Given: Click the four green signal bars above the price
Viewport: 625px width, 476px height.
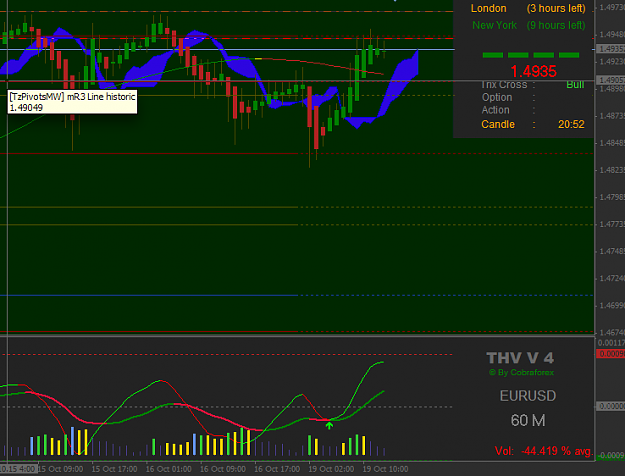Looking at the screenshot, I should click(531, 55).
